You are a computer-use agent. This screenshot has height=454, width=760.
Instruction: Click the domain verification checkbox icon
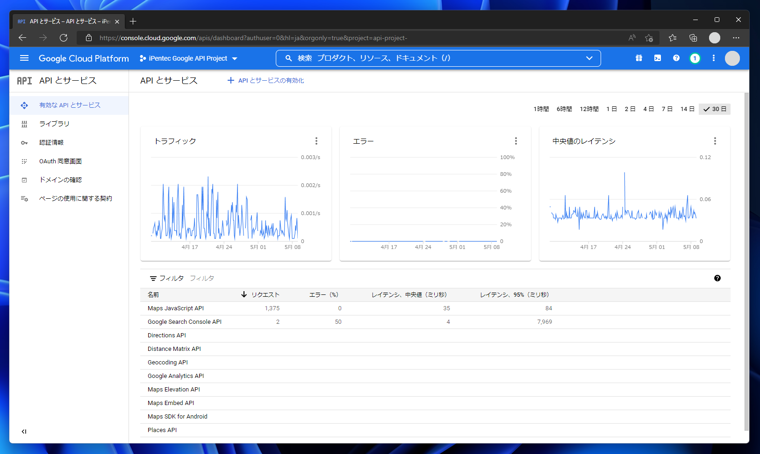click(24, 180)
